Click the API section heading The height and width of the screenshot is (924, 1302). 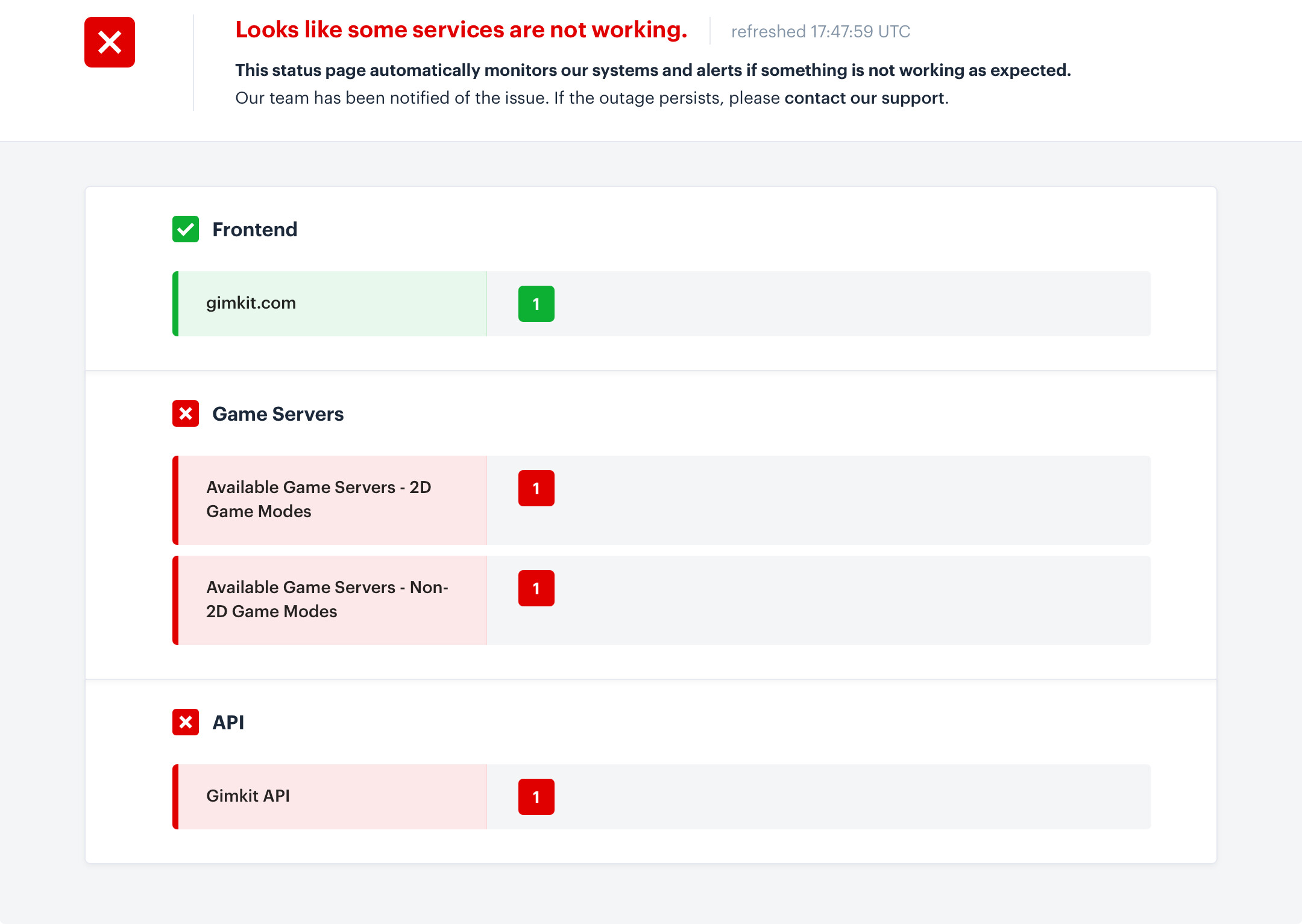[x=228, y=722]
